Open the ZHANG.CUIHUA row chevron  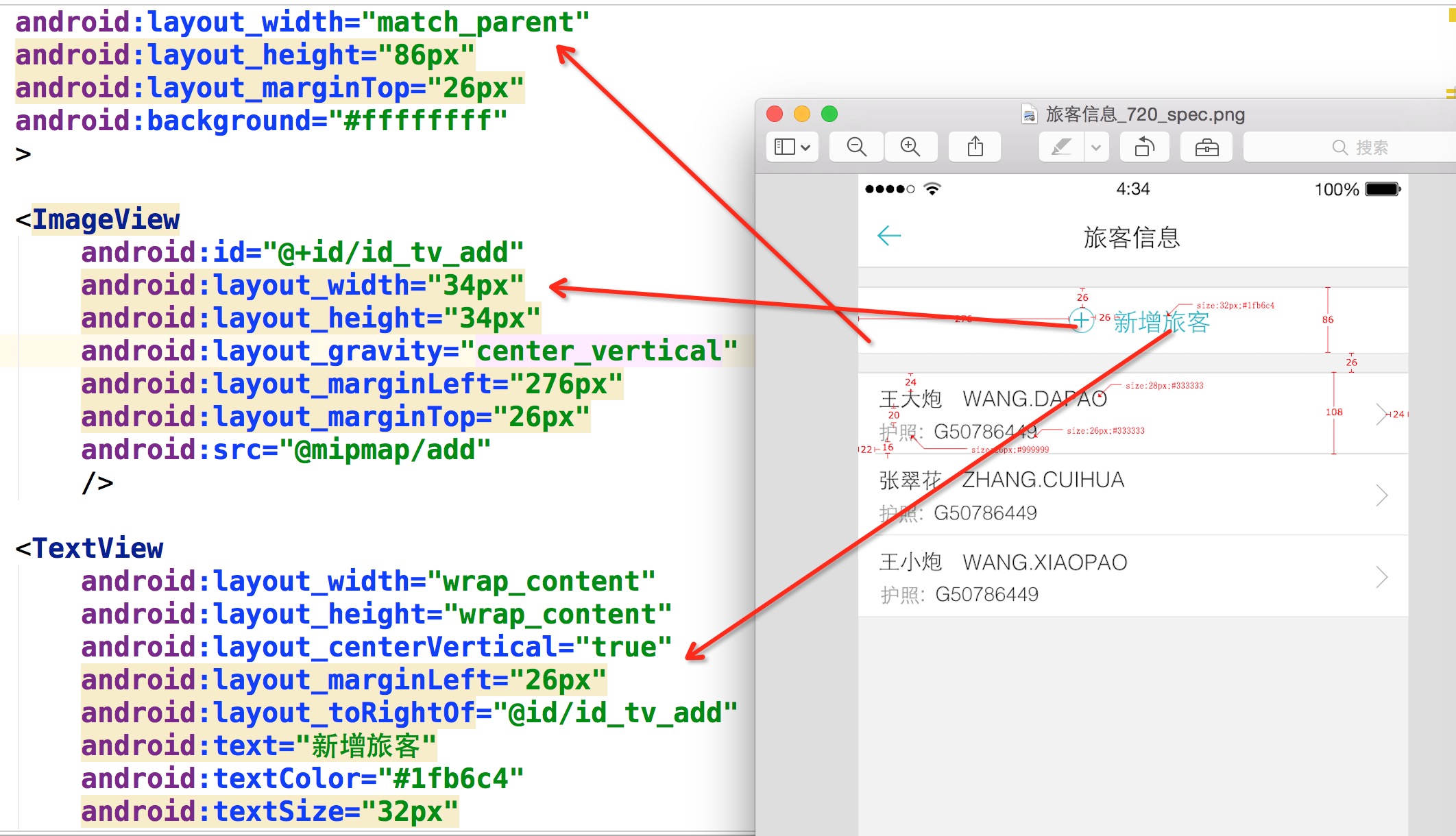coord(1382,495)
